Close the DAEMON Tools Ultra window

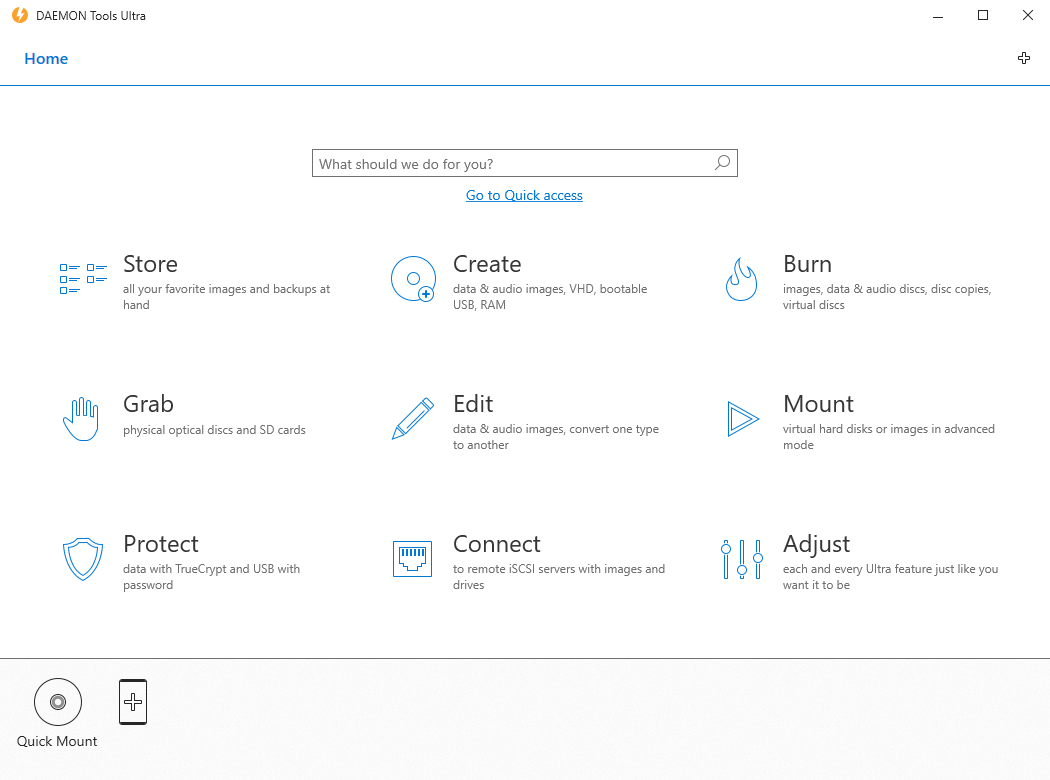1028,15
